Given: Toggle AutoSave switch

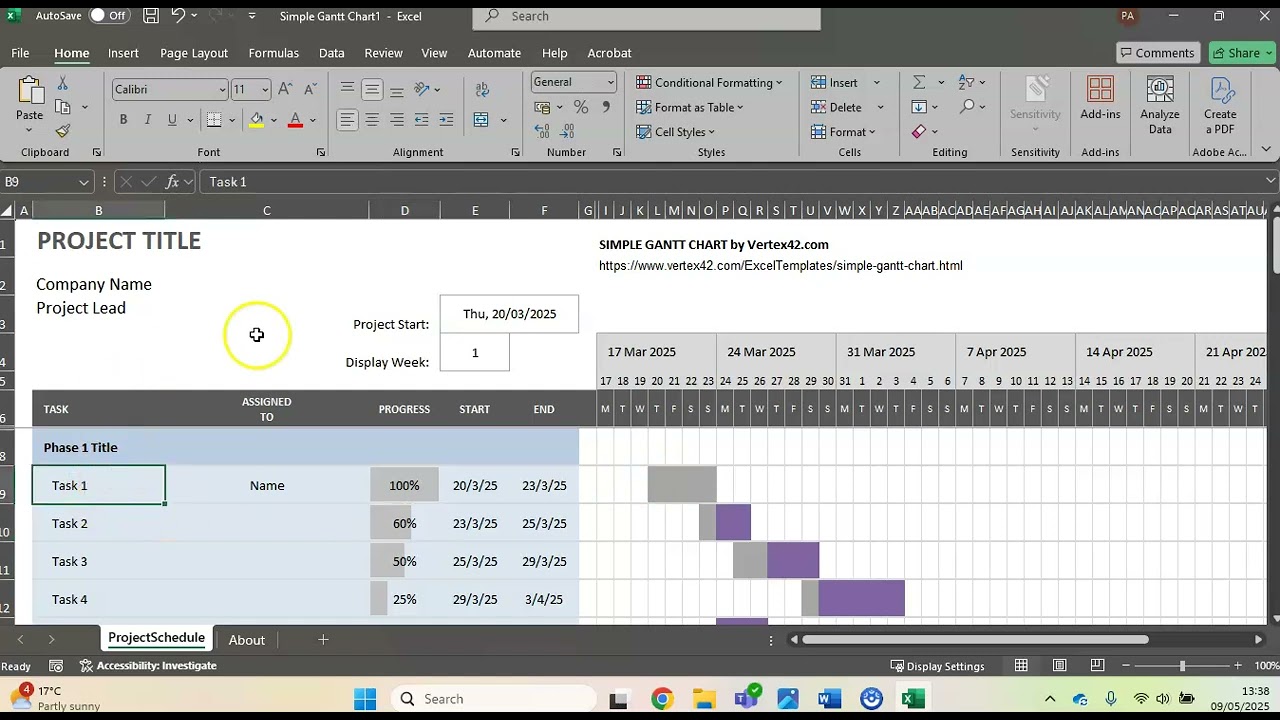Looking at the screenshot, I should 108,16.
